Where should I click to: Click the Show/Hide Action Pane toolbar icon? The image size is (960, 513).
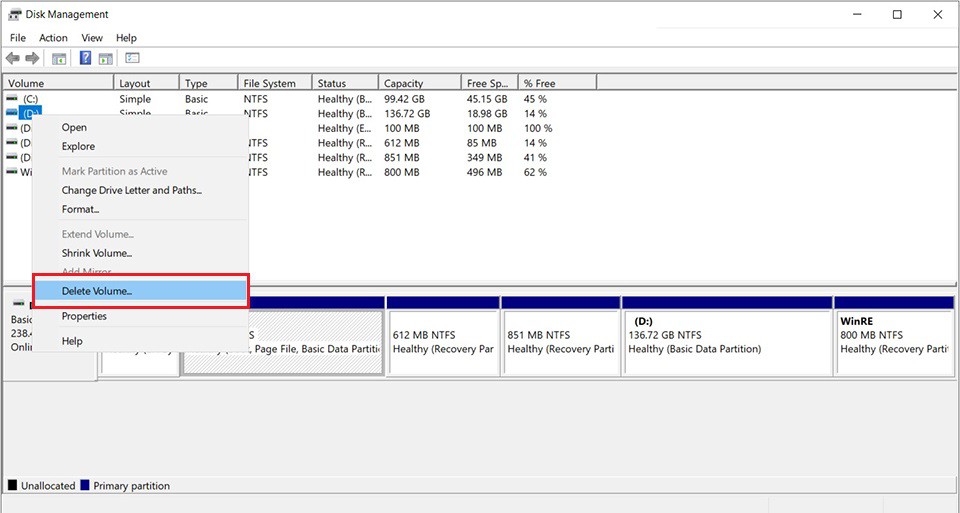pos(105,59)
